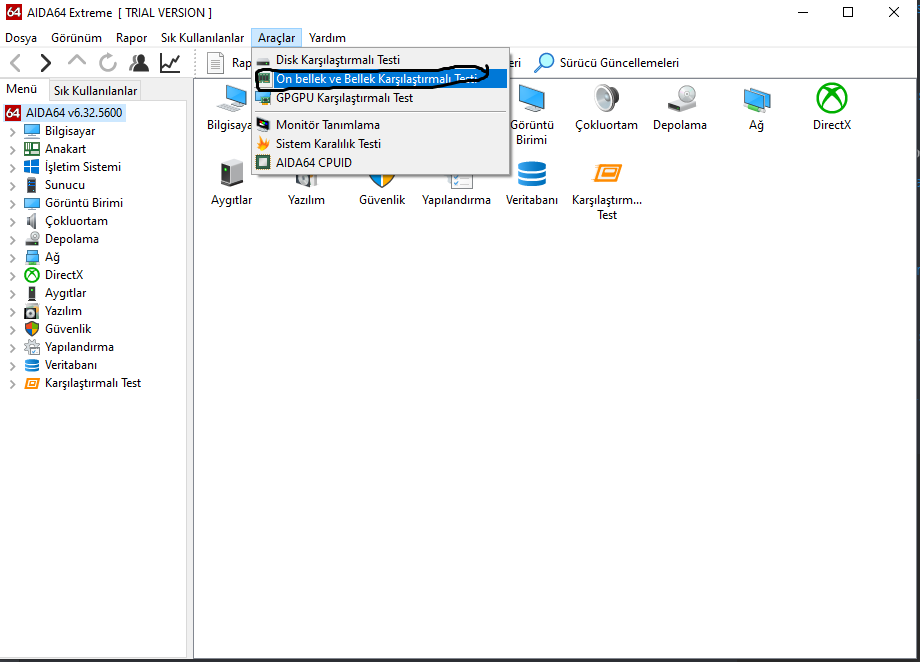Go back with the left arrow toolbar icon
The height and width of the screenshot is (662, 920).
[16, 63]
